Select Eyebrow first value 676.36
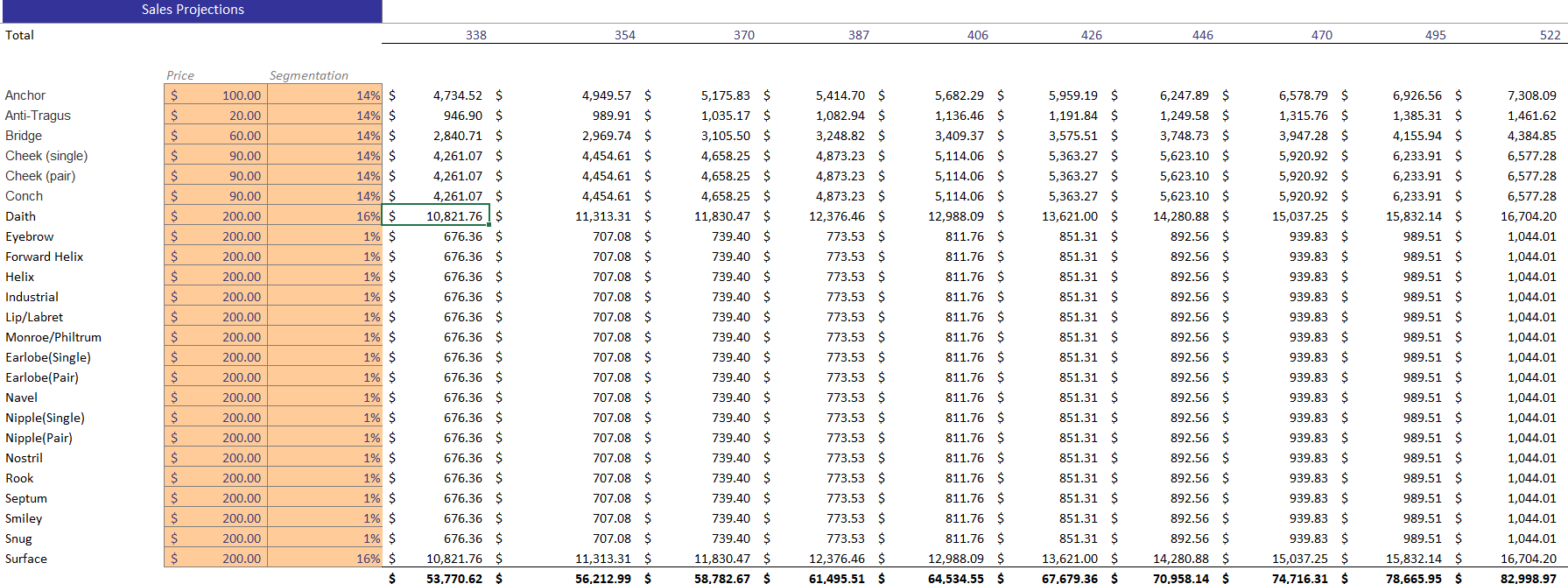The height and width of the screenshot is (584, 1568). pyautogui.click(x=462, y=236)
